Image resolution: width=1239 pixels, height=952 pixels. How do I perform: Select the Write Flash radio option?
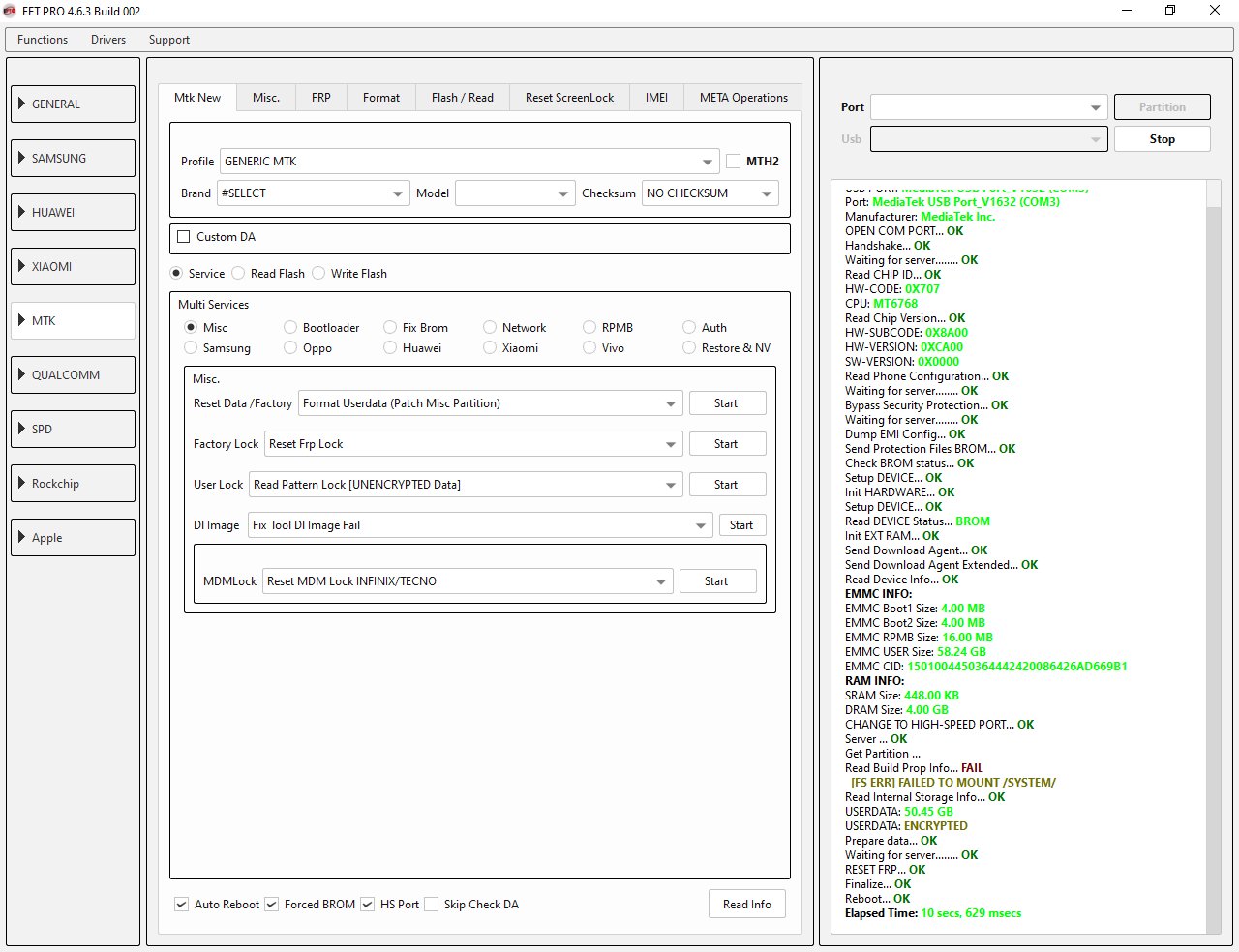click(318, 274)
